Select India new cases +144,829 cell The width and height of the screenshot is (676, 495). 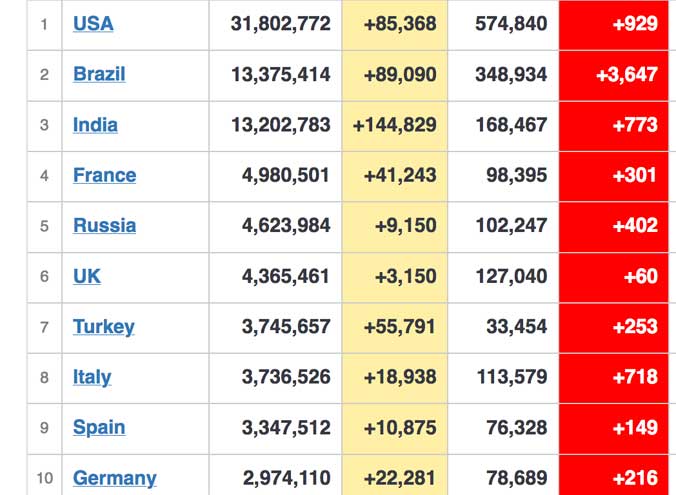tap(394, 126)
